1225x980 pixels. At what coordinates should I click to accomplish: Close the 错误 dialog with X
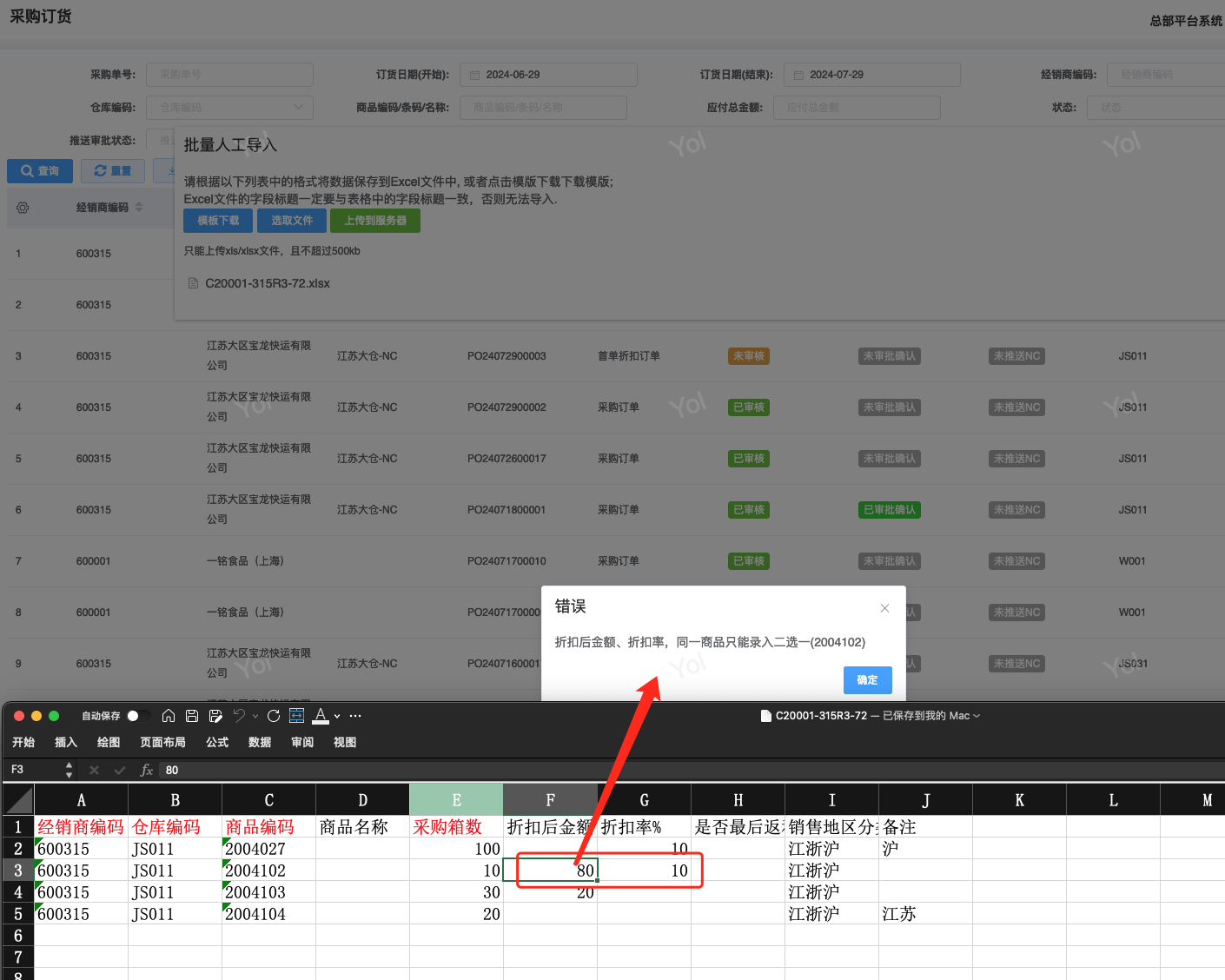[x=884, y=608]
